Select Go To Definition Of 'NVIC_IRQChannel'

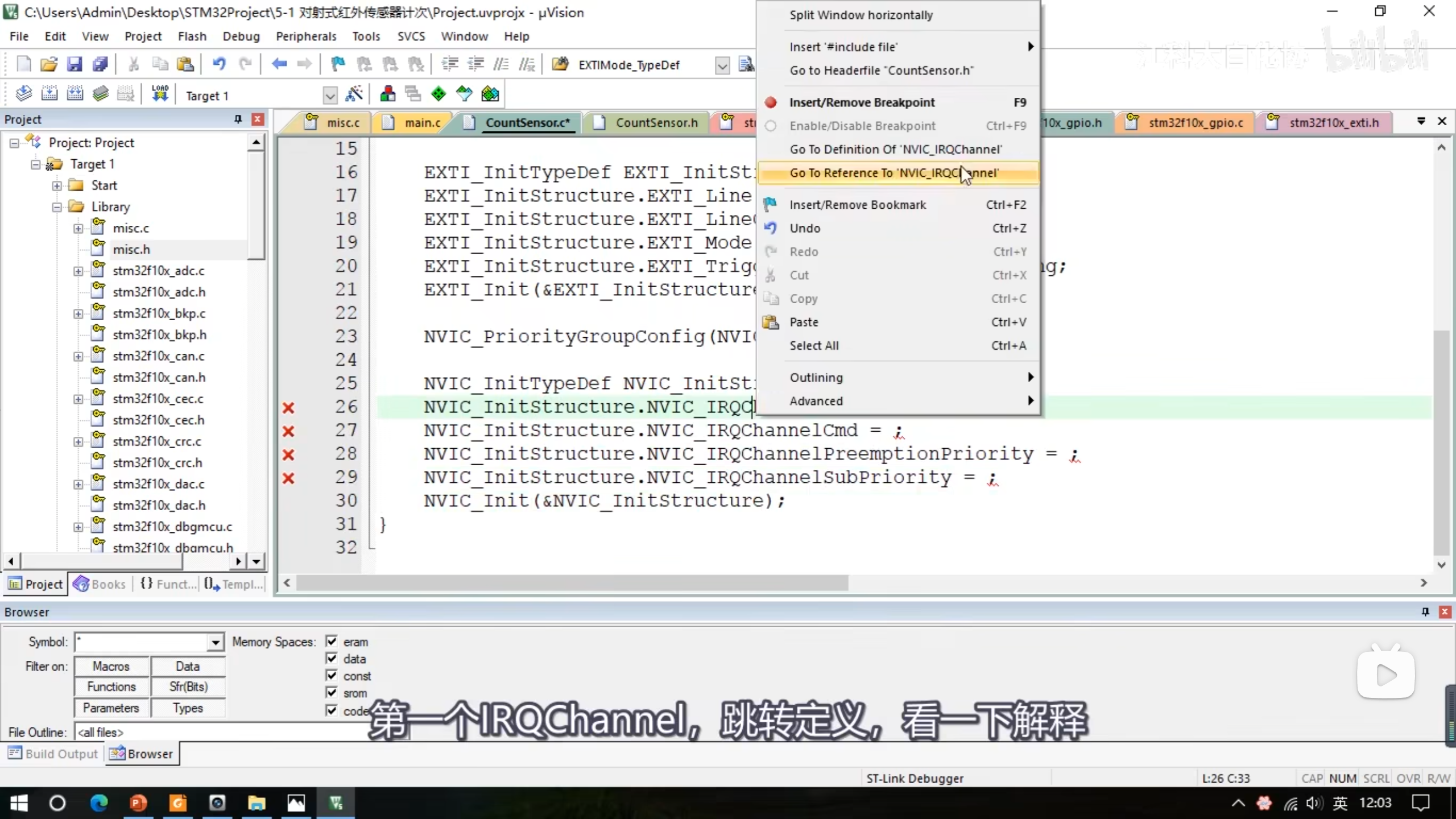tap(895, 149)
